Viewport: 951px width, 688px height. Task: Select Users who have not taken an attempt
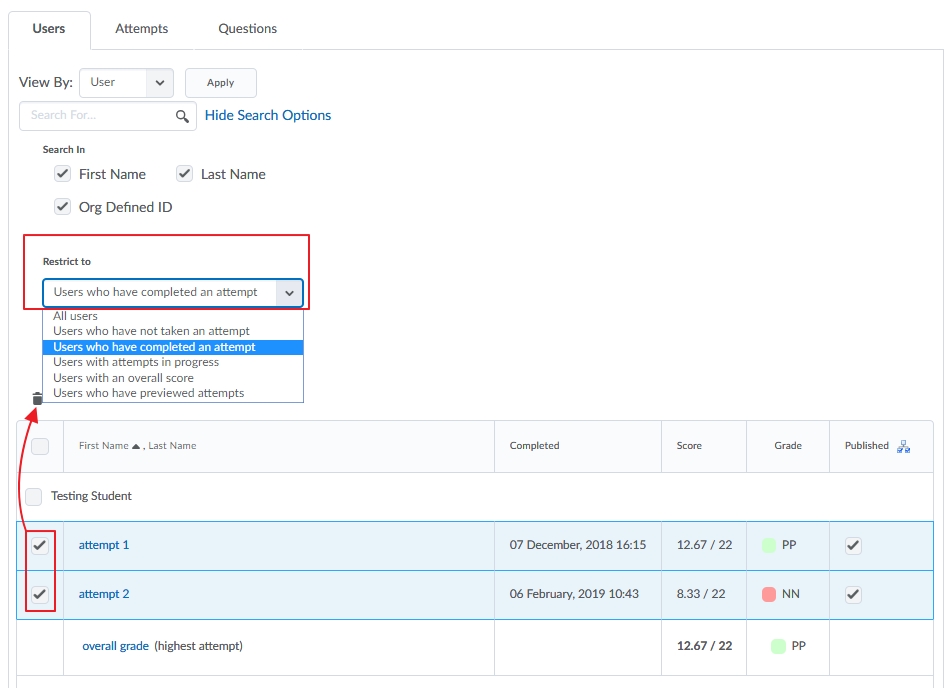pyautogui.click(x=173, y=331)
